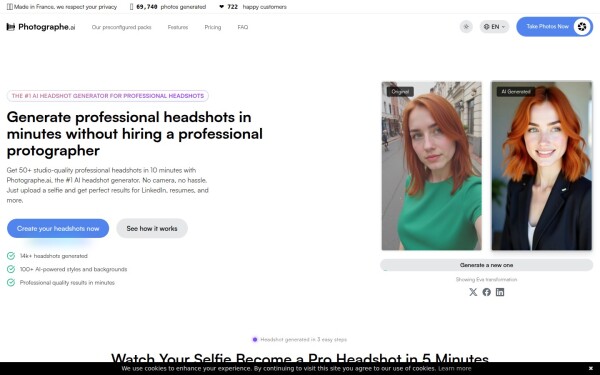Click the AI Generated label on photo
600x375 pixels.
(x=515, y=92)
